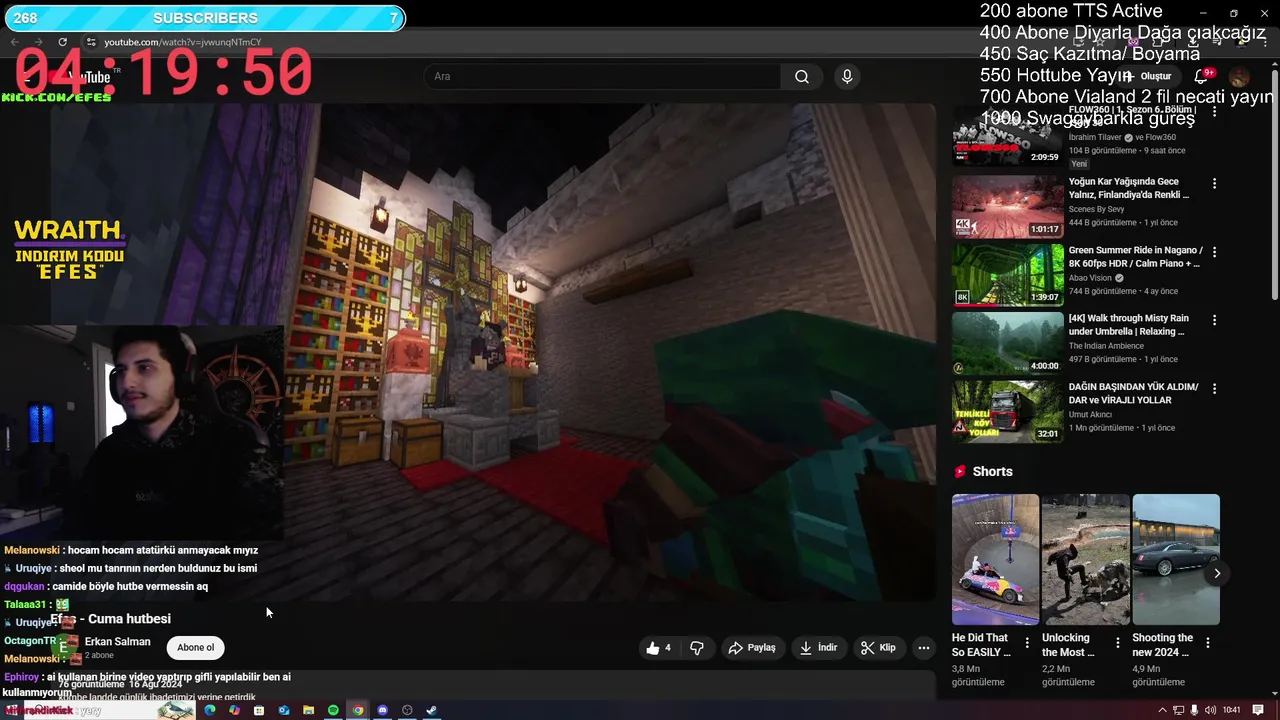Screen dimensions: 1280x720
Task: Subscribe using the Abone ol button
Action: [196, 648]
